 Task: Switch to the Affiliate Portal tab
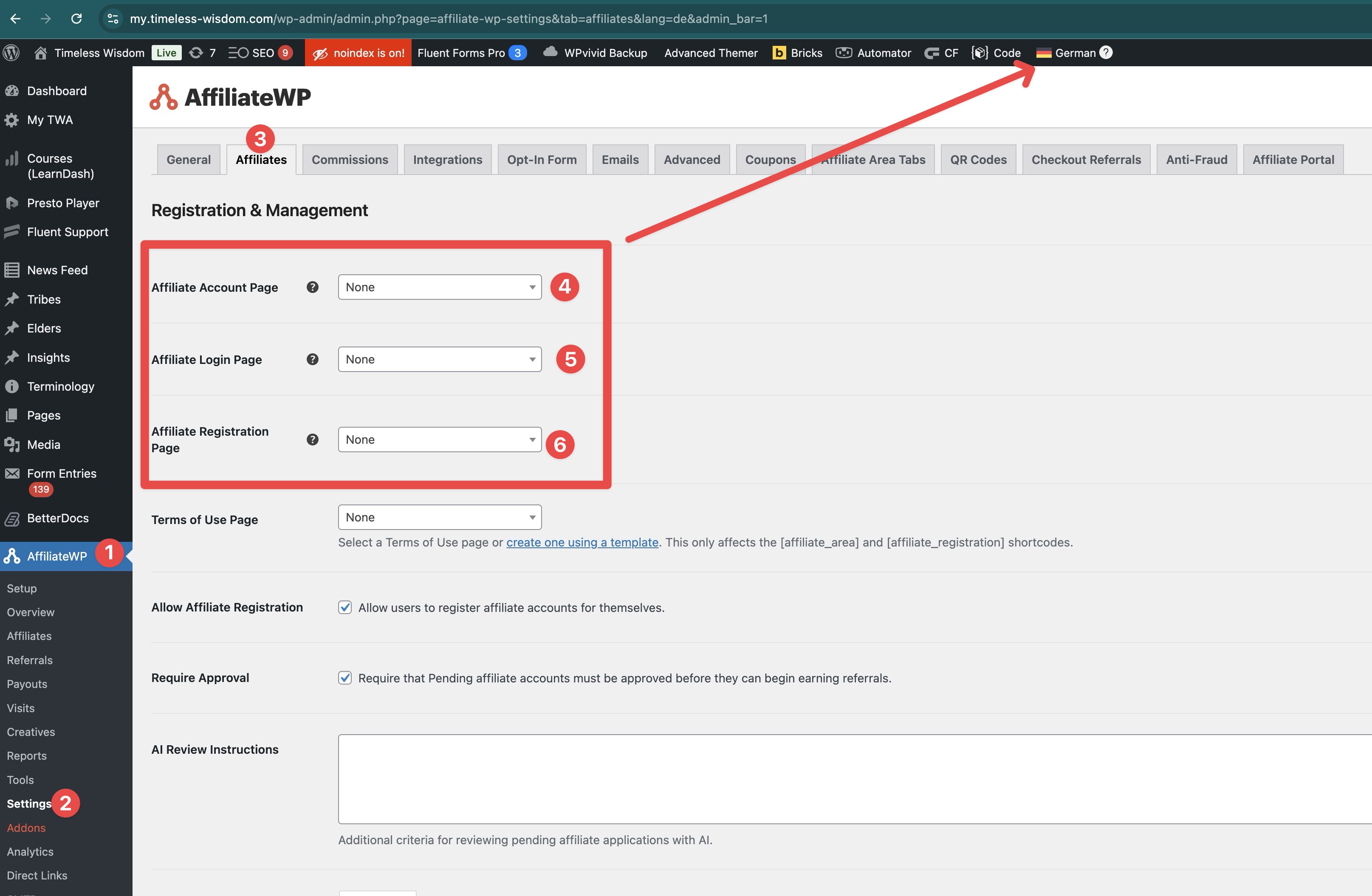[1293, 160]
